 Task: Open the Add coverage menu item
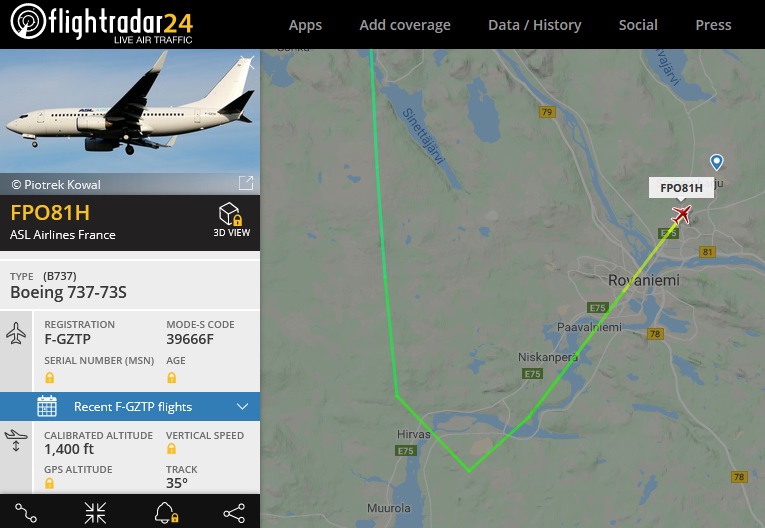(405, 25)
